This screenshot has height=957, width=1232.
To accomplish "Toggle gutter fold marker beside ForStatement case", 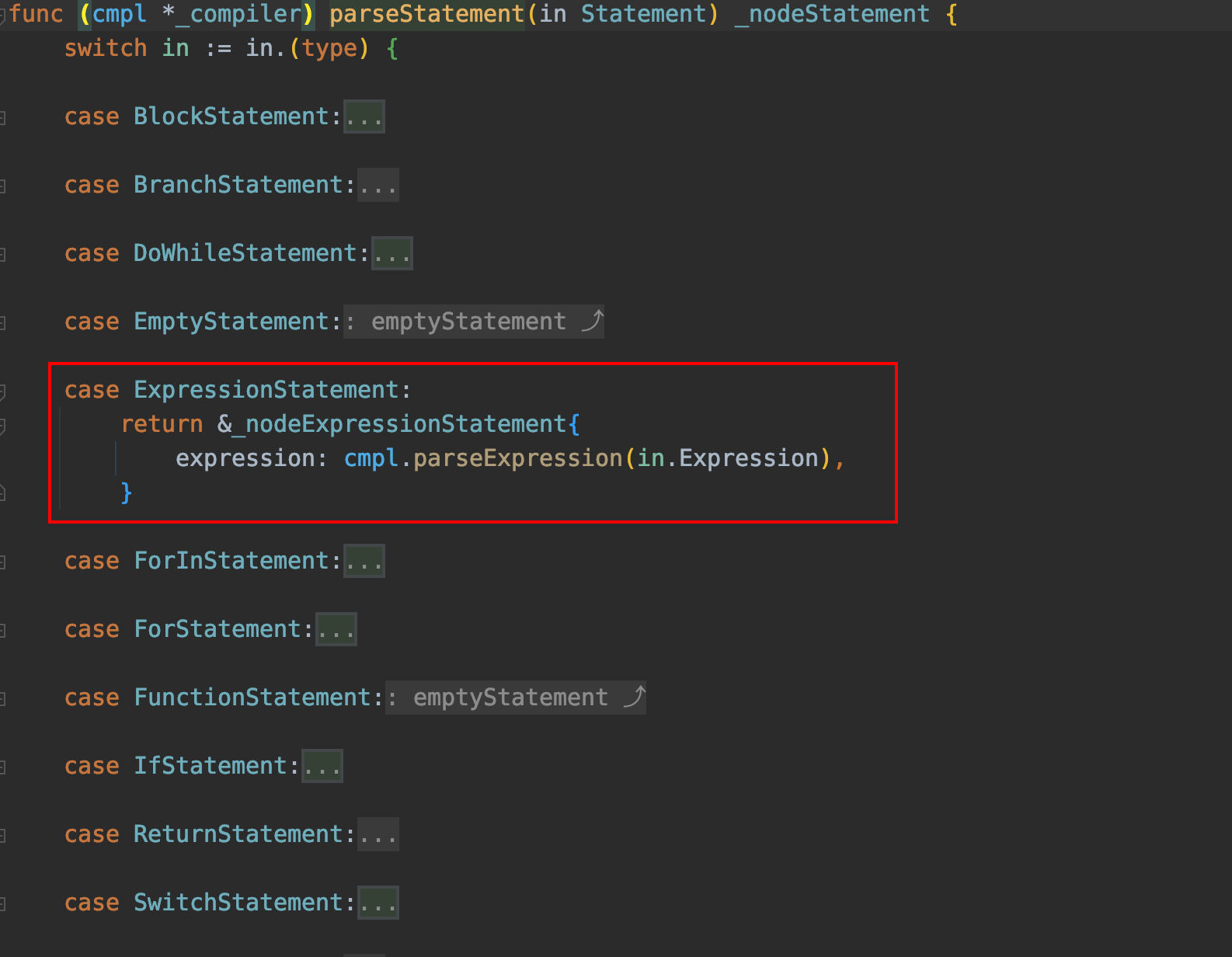I will click(x=2, y=631).
